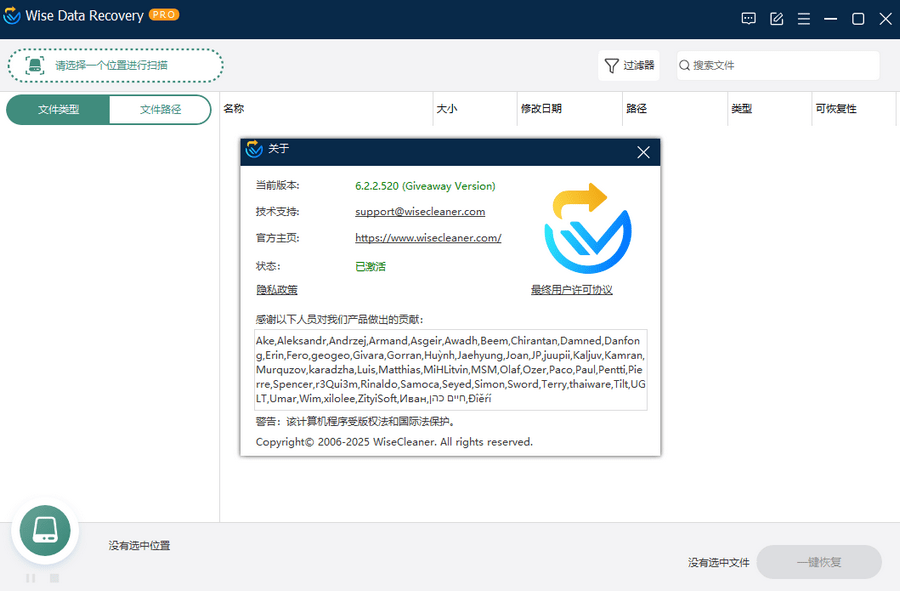Open the 隐私政策 privacy policy link
The width and height of the screenshot is (900, 591).
(x=277, y=290)
